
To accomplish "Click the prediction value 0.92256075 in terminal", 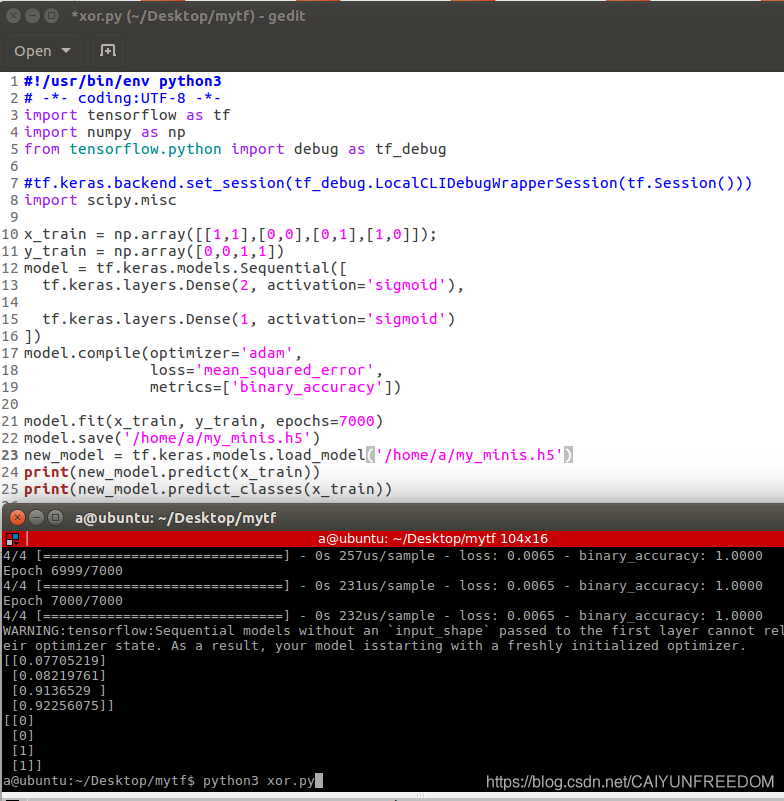I will 59,705.
